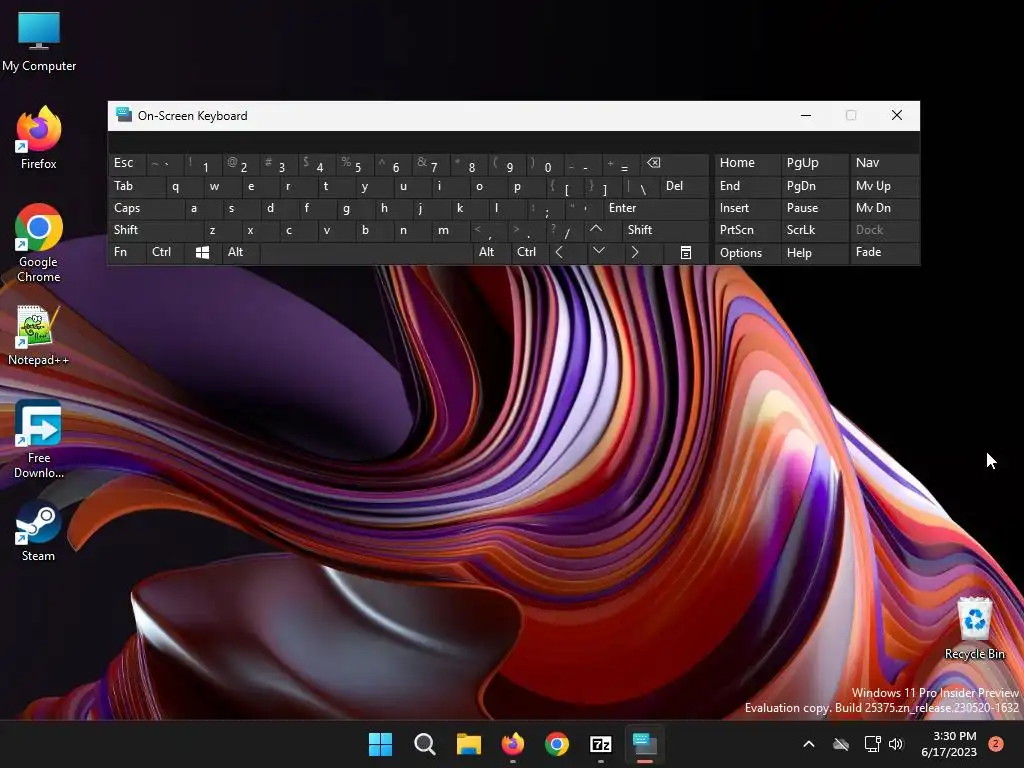Screen dimensions: 1024x768
Task: Open File Explorer from the taskbar
Action: [x=469, y=744]
